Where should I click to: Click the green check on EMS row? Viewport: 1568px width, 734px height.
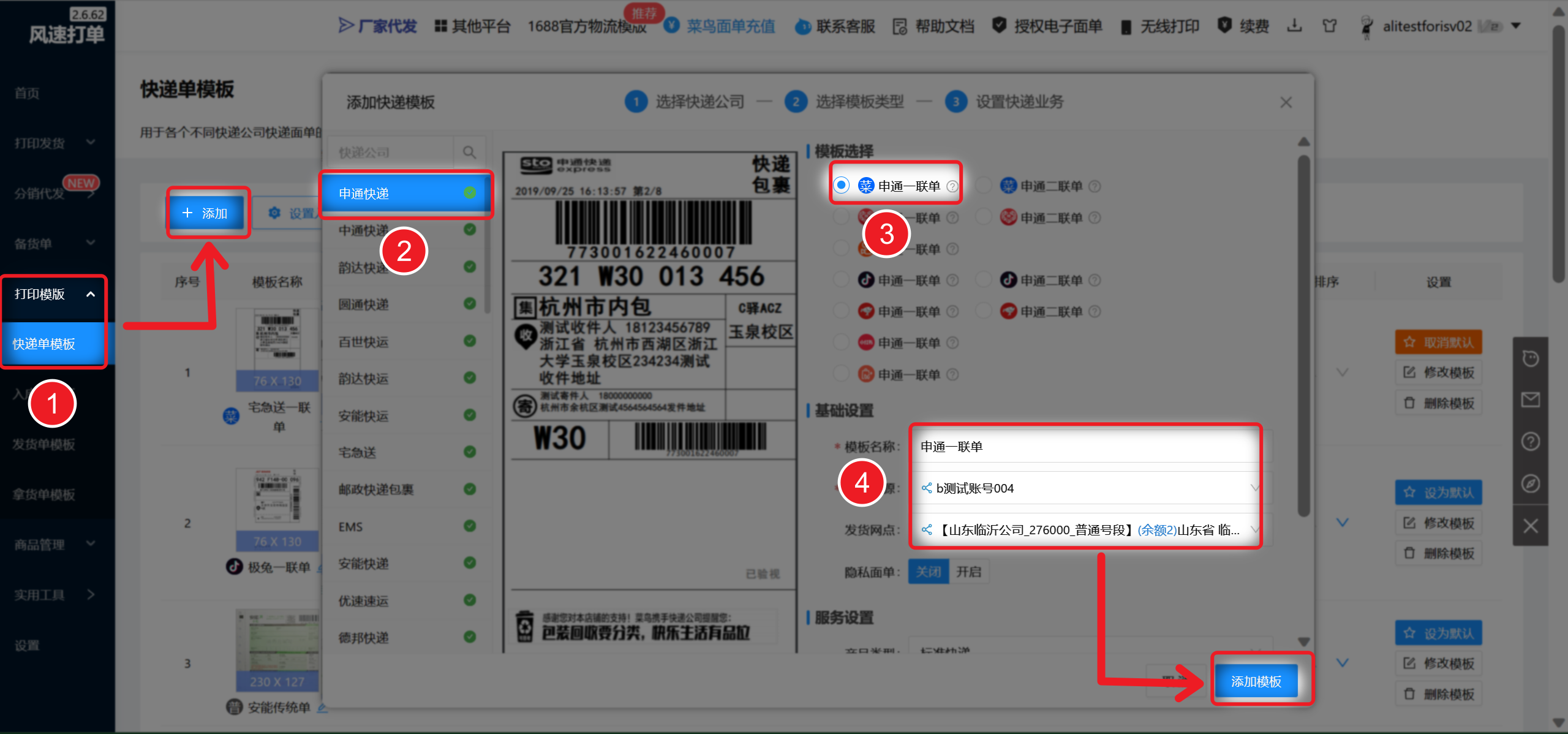point(470,526)
